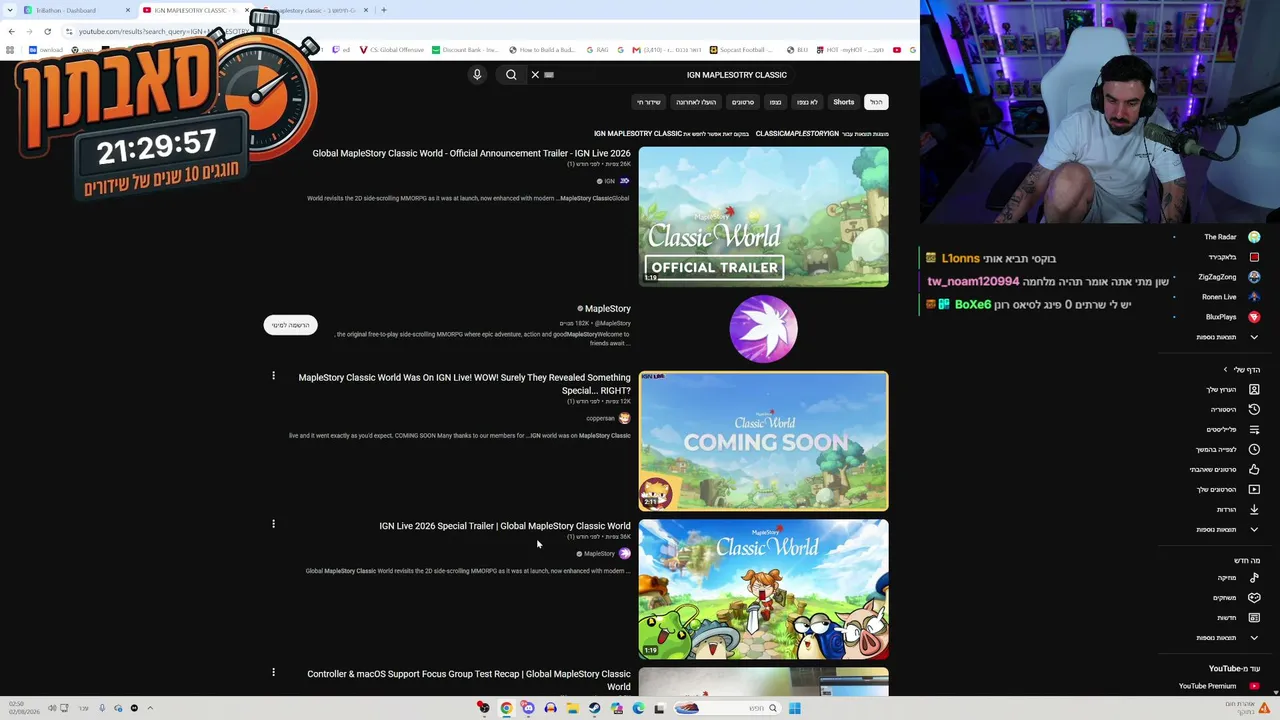This screenshot has width=1280, height=720.
Task: Open options menu for Controller & macOS Support video
Action: (273, 672)
